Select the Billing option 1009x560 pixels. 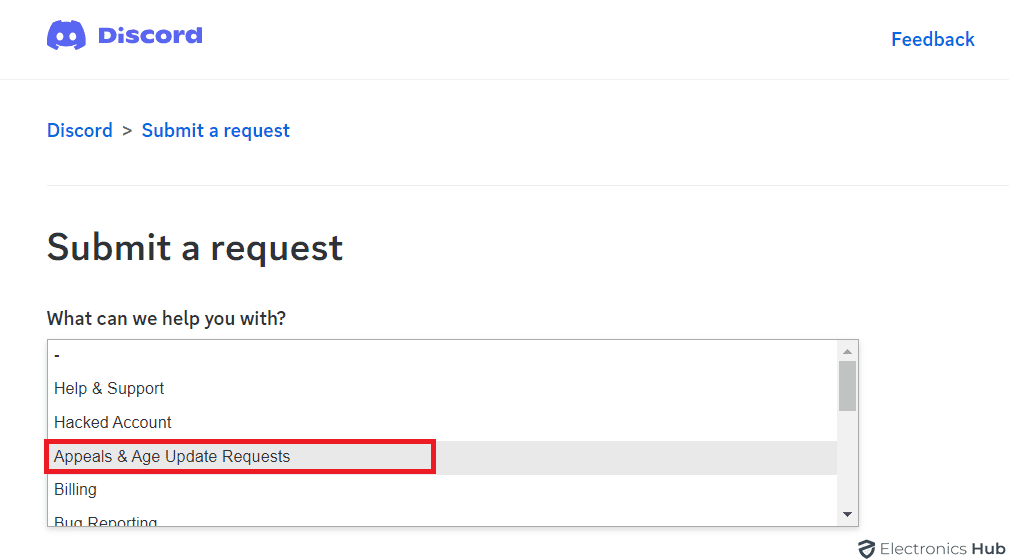(x=76, y=489)
